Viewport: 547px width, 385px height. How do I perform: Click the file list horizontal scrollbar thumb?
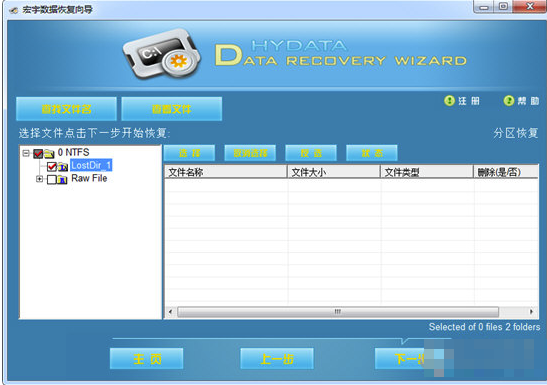338,311
